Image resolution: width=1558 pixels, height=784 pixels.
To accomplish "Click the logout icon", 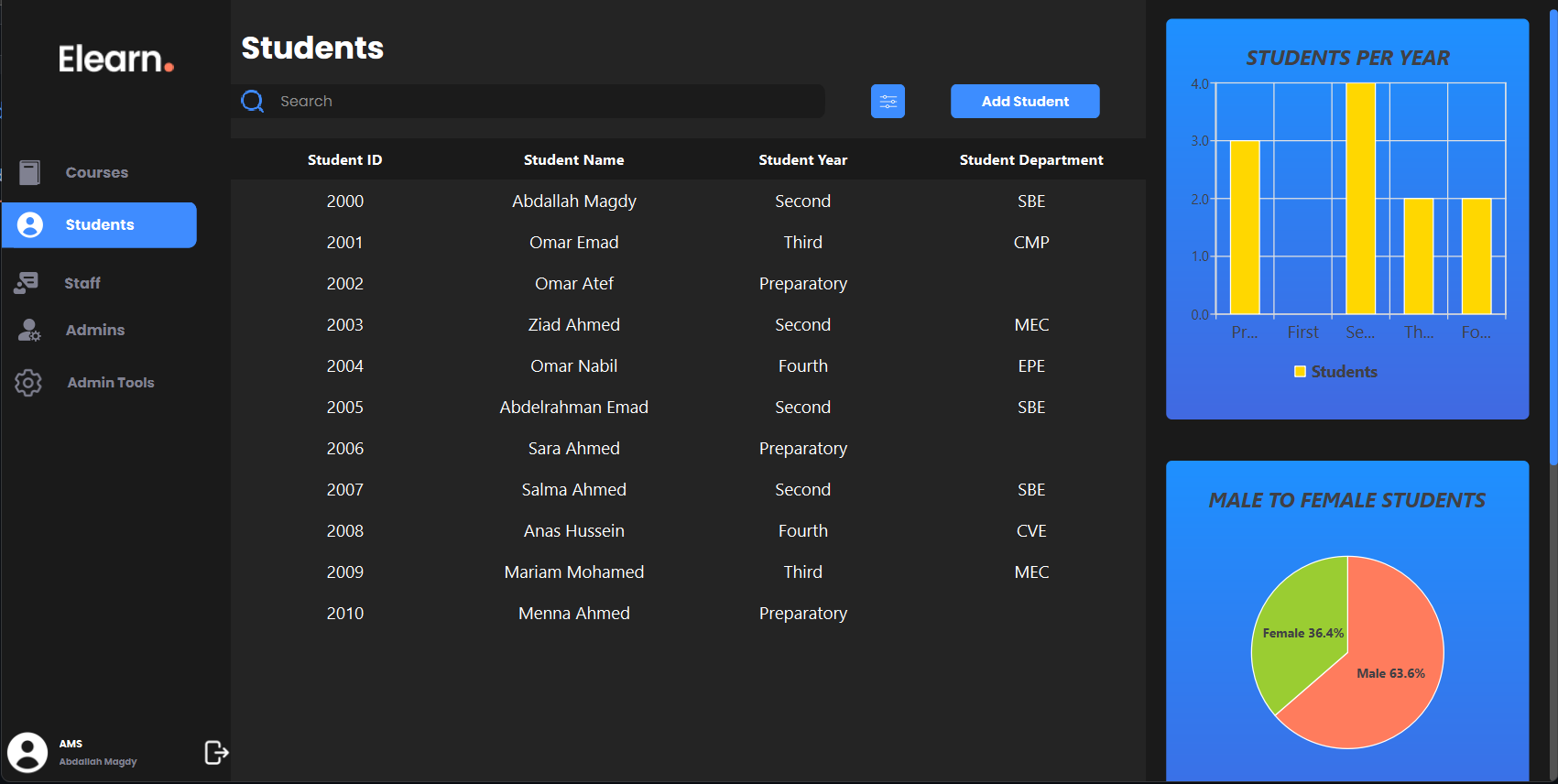I will (216, 753).
